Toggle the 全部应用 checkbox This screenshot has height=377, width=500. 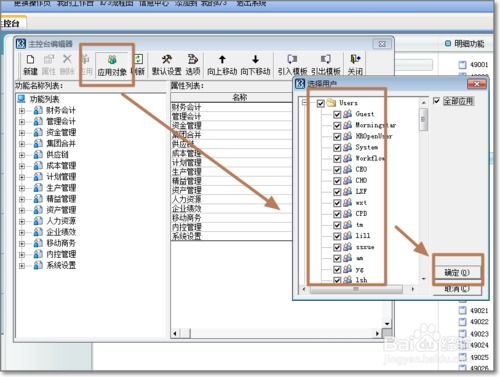436,101
